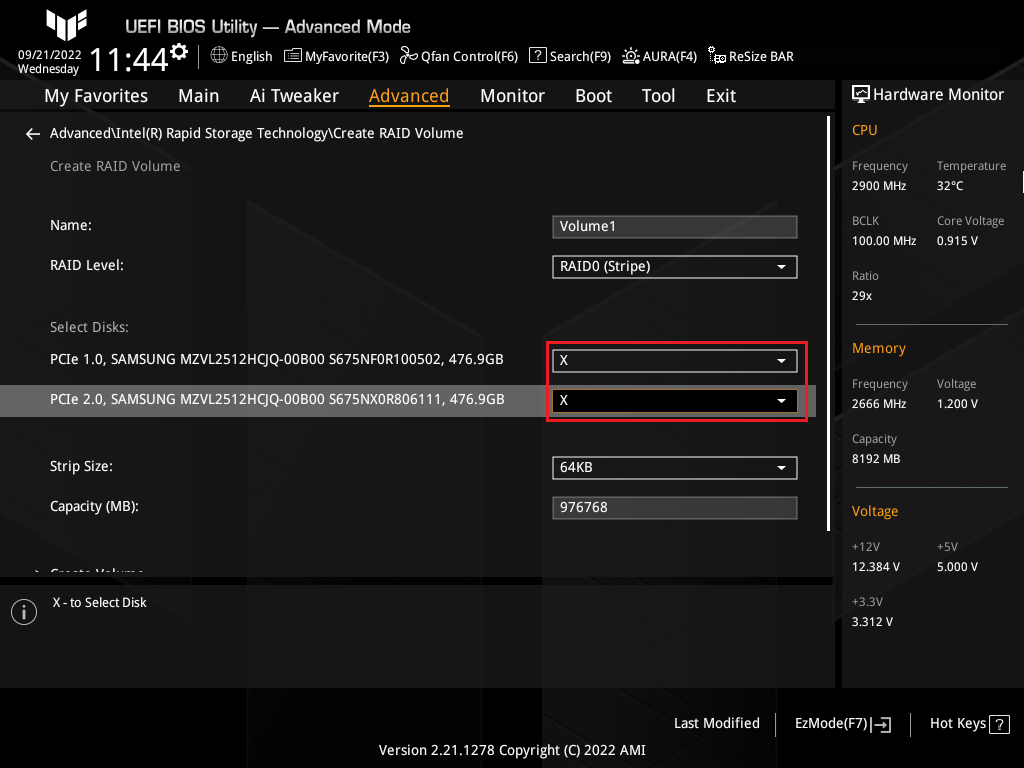Click the info icon in help pane
Image resolution: width=1024 pixels, height=768 pixels.
pos(24,612)
